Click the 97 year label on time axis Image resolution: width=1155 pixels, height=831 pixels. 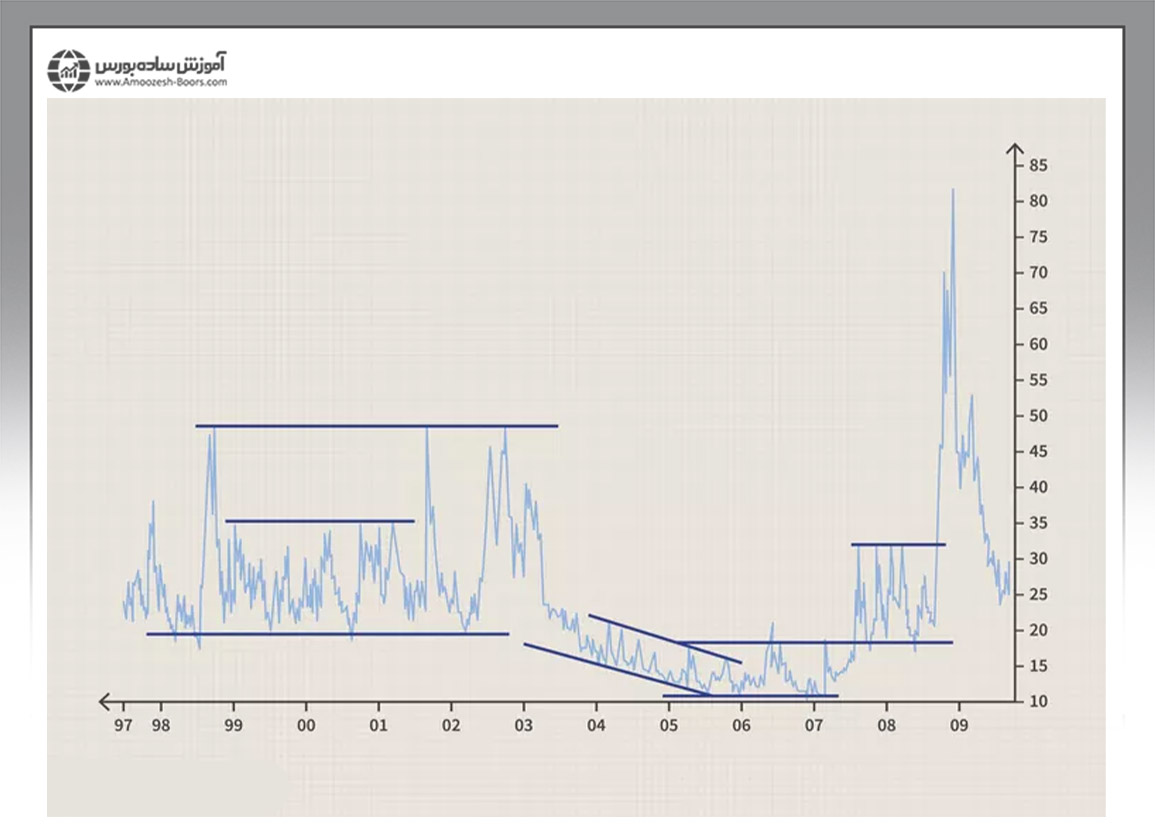[123, 724]
